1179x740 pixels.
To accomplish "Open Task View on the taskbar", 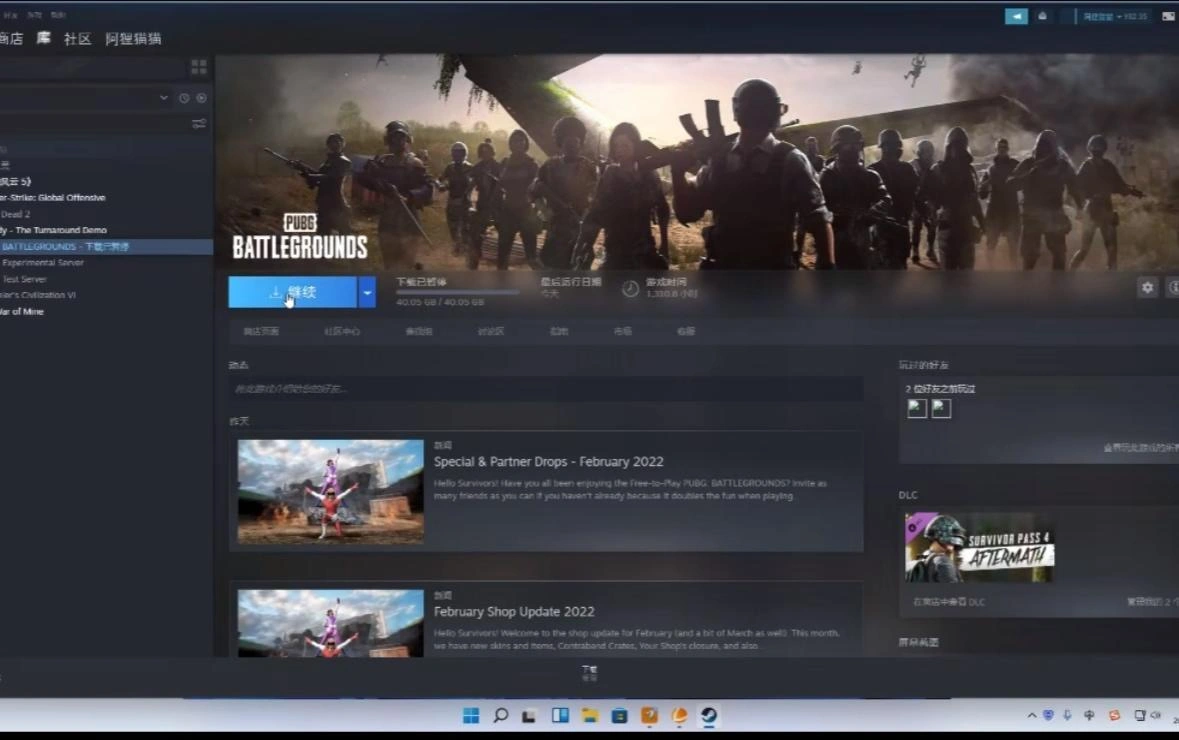I will pyautogui.click(x=529, y=716).
